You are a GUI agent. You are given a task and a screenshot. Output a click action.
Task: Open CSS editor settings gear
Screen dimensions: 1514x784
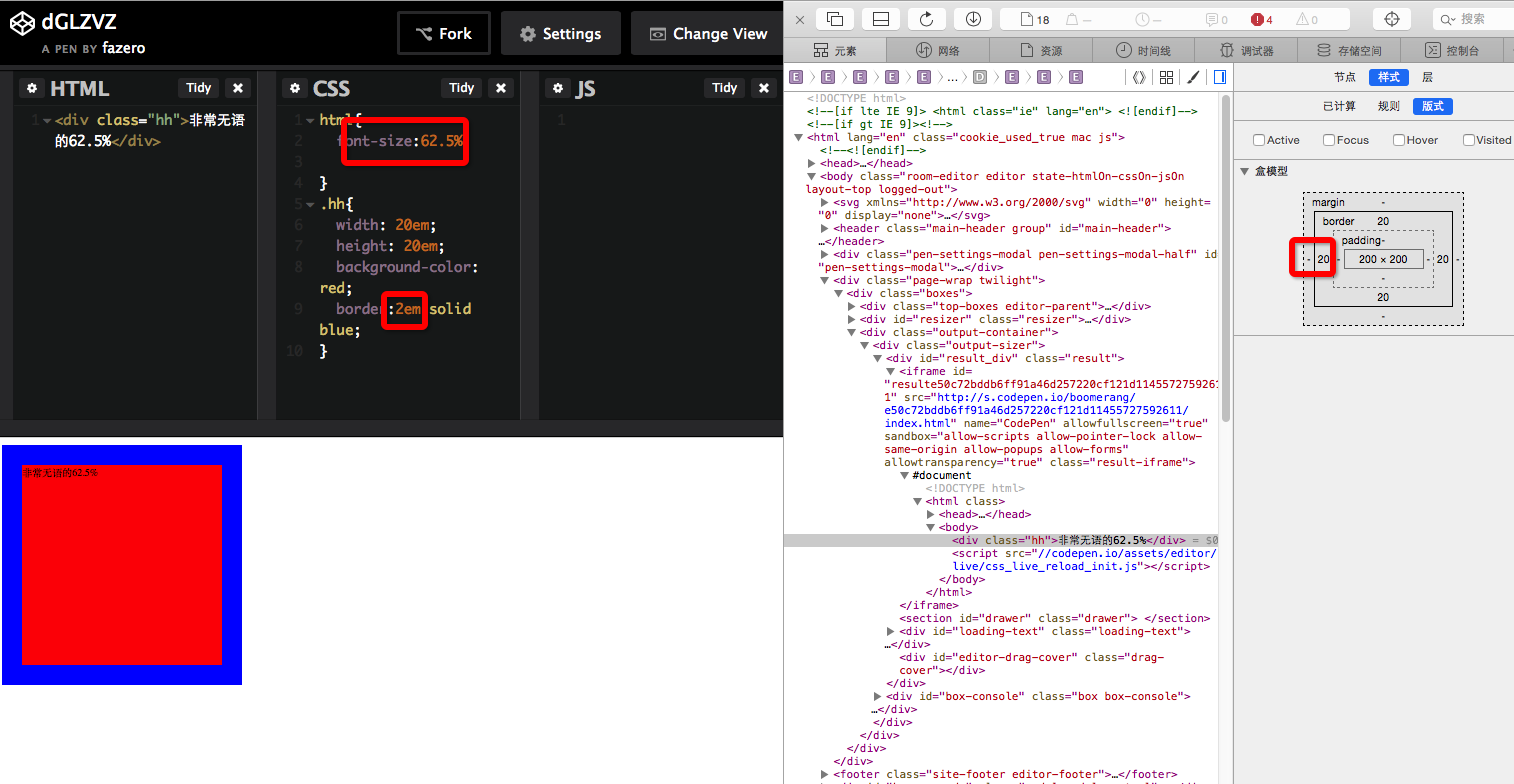(x=294, y=89)
